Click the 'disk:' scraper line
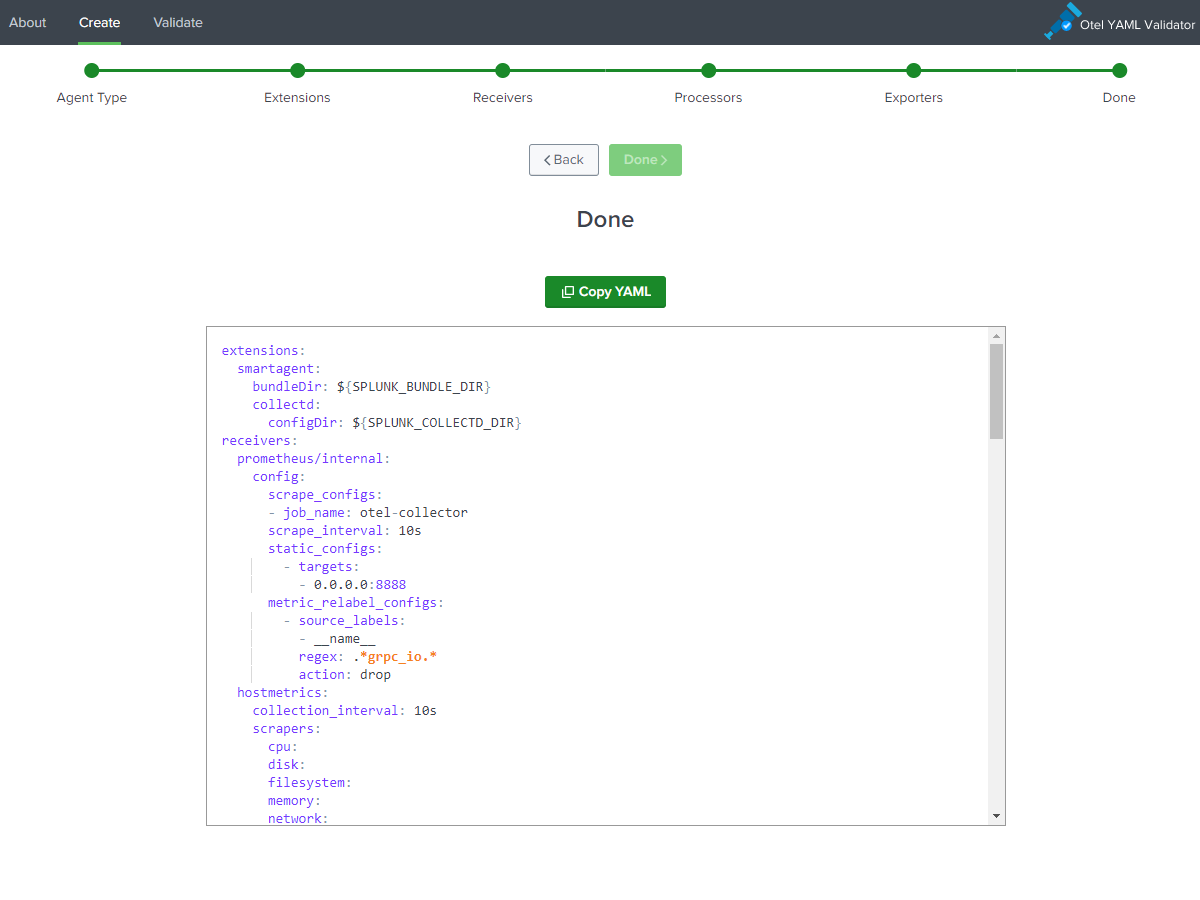Viewport: 1200px width, 900px height. tap(287, 765)
